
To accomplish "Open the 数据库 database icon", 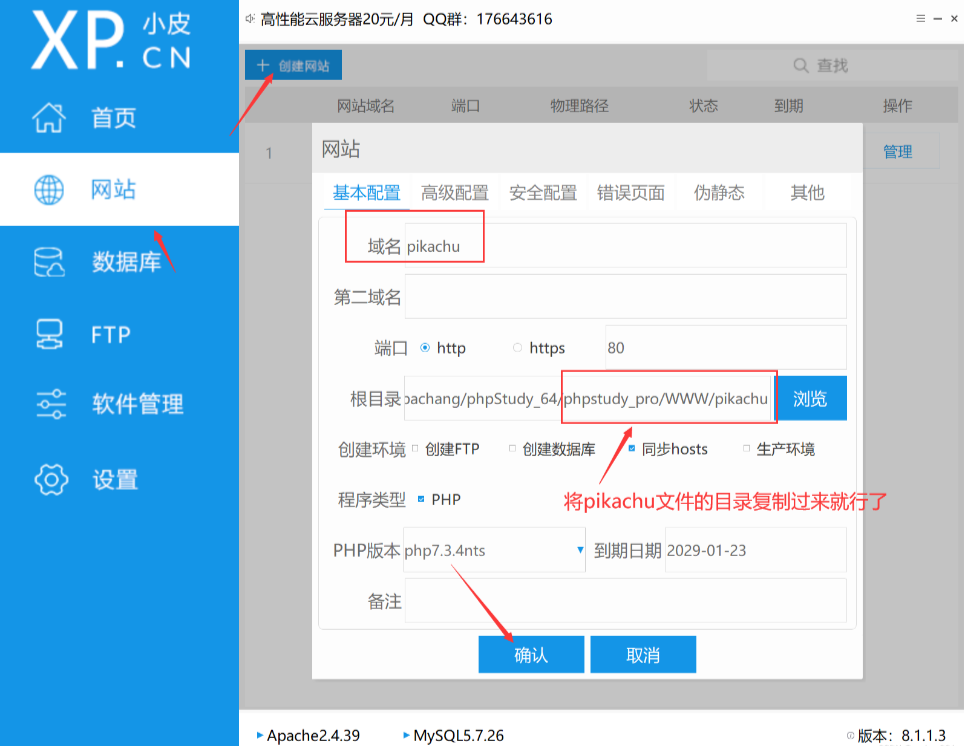I will pyautogui.click(x=49, y=262).
